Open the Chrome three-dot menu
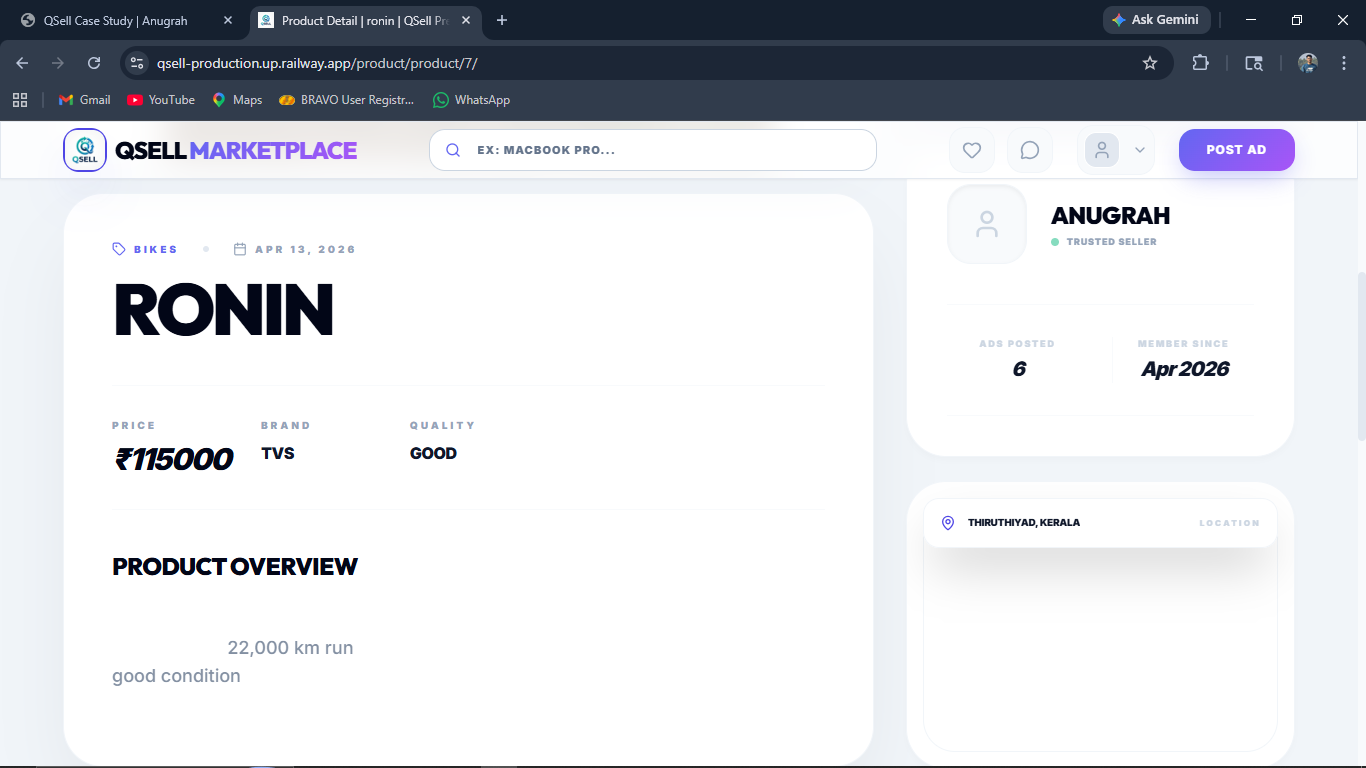The height and width of the screenshot is (768, 1366). point(1342,63)
